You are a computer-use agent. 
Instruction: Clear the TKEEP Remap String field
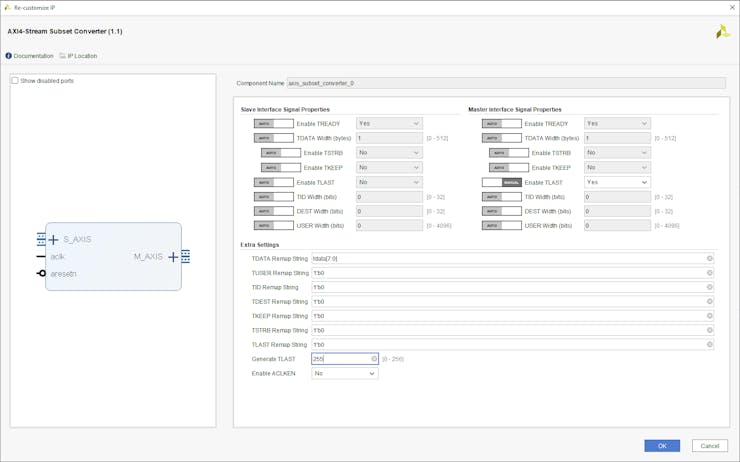(x=710, y=316)
